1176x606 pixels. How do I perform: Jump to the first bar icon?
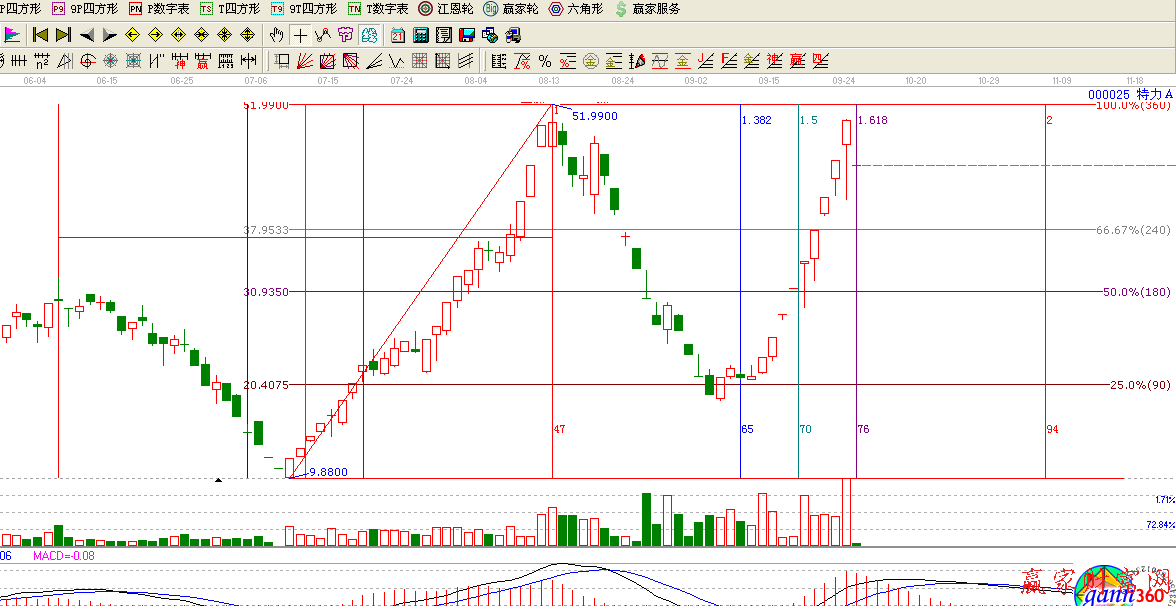click(40, 35)
